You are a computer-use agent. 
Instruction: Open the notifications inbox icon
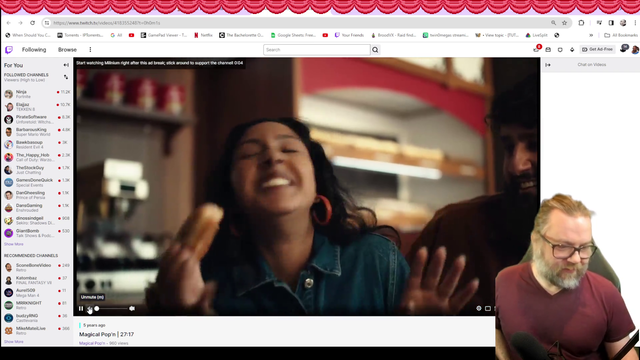click(548, 50)
